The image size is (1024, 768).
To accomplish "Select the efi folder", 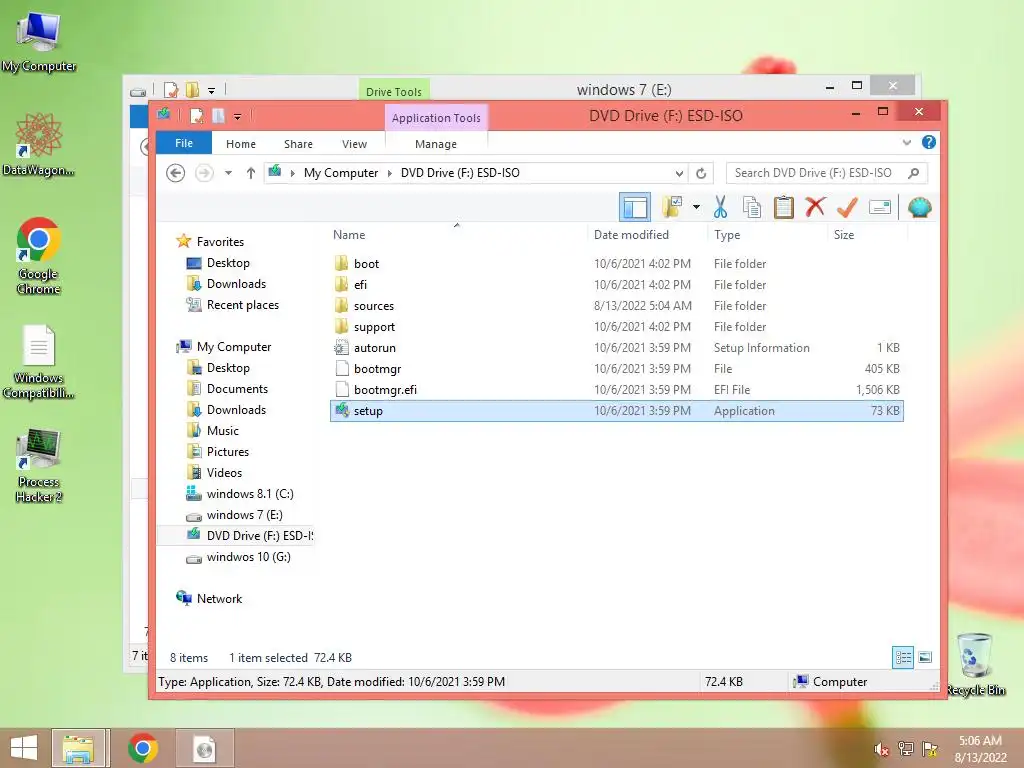I will click(617, 285).
